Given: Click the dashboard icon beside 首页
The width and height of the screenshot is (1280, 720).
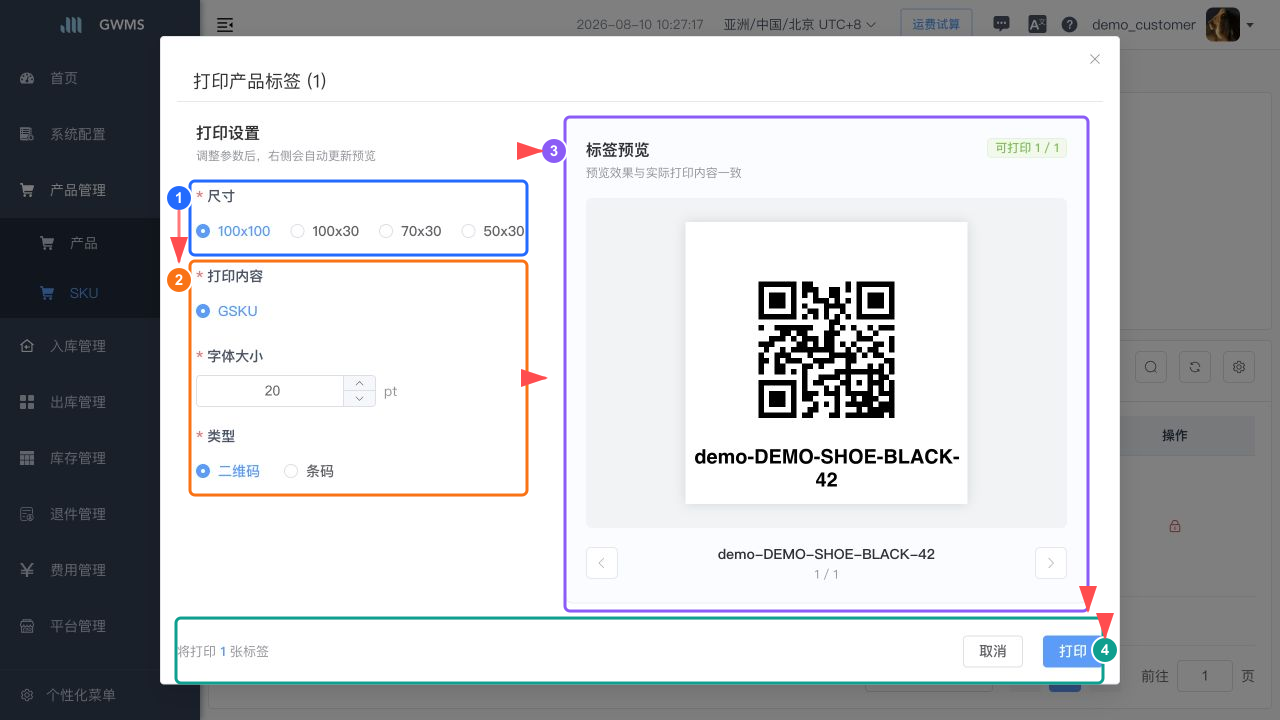Looking at the screenshot, I should coord(28,78).
